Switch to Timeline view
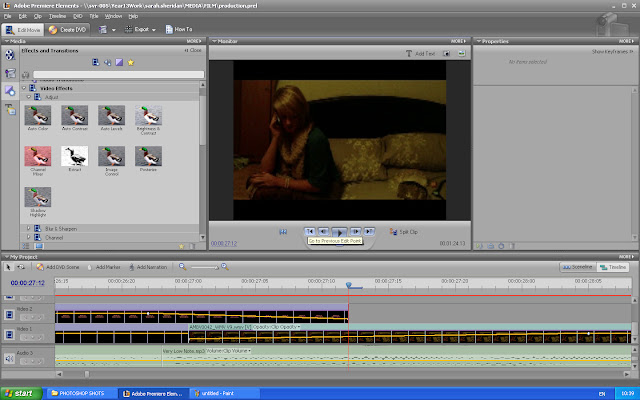Screen dimensions: 640x400 point(613,267)
